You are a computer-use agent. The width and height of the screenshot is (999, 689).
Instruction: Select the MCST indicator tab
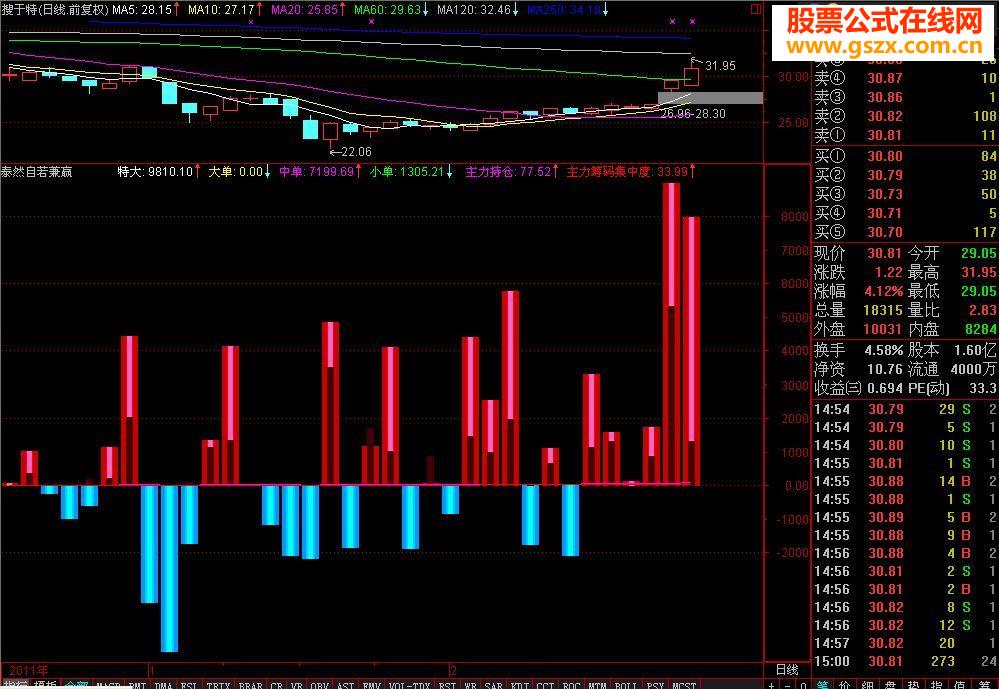(684, 685)
